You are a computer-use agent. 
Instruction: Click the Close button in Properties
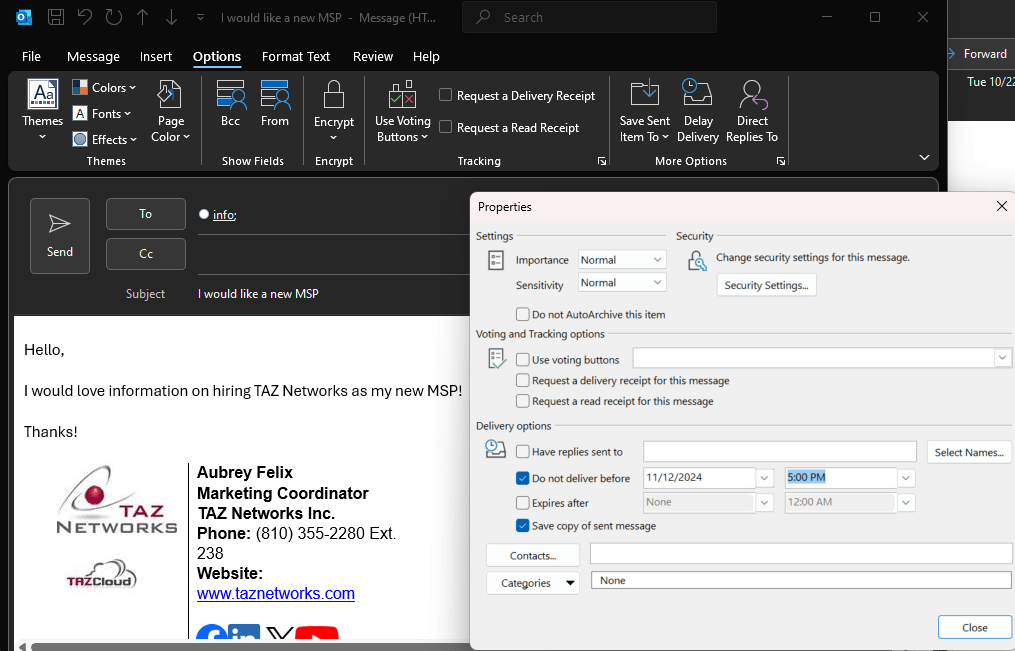(974, 628)
